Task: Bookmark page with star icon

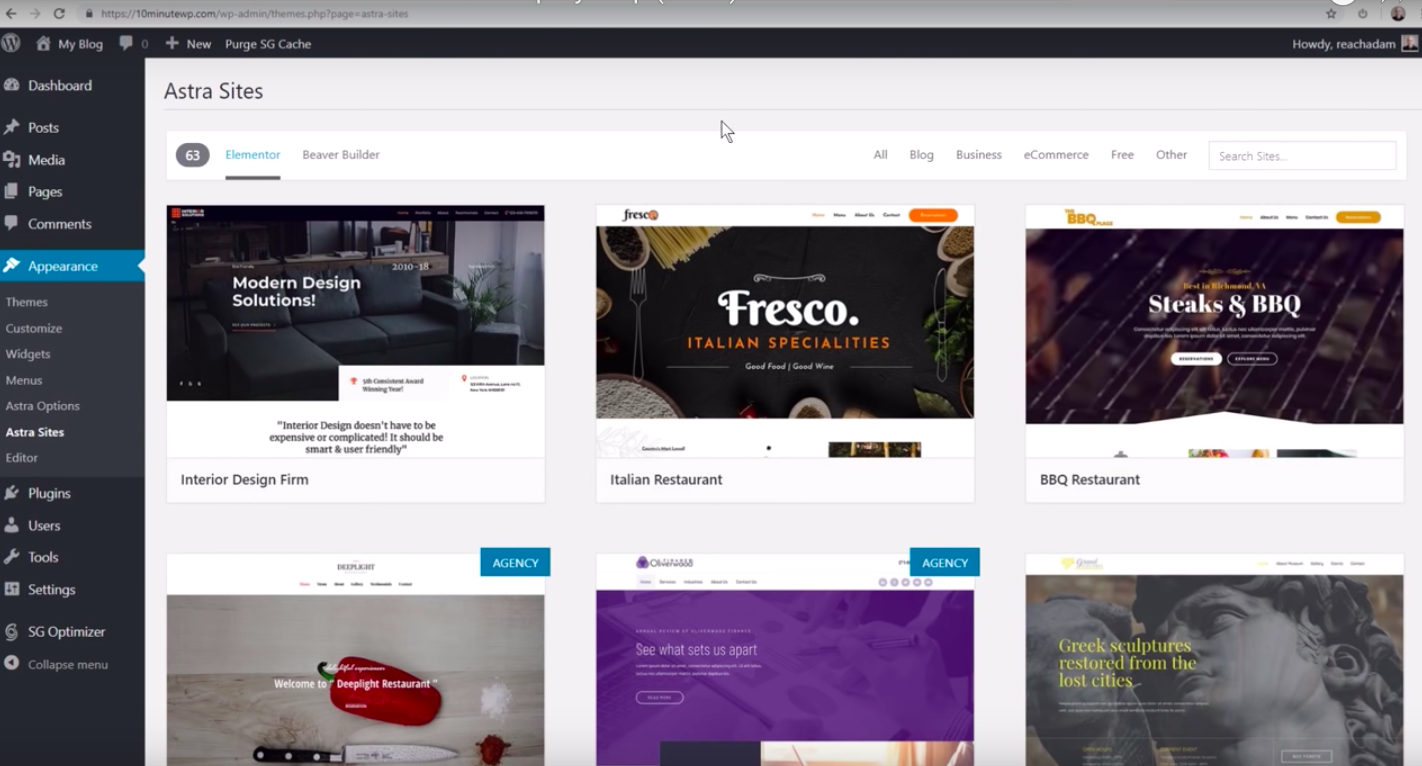Action: coord(1331,13)
